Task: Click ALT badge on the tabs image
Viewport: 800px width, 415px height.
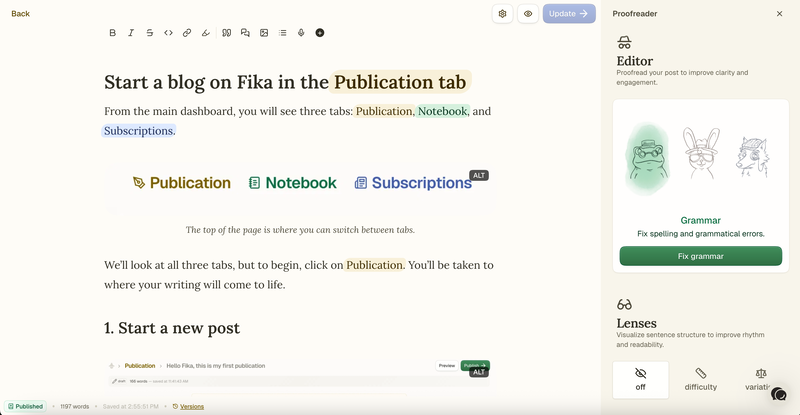Action: (x=479, y=176)
